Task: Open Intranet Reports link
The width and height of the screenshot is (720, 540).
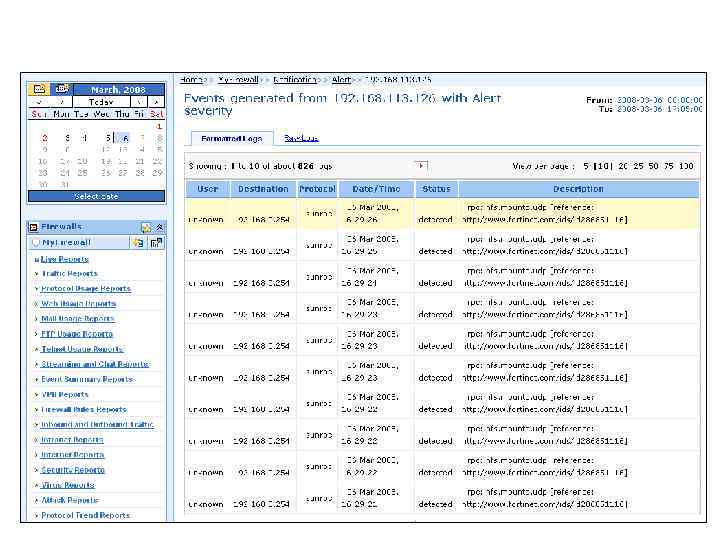Action: pos(72,440)
